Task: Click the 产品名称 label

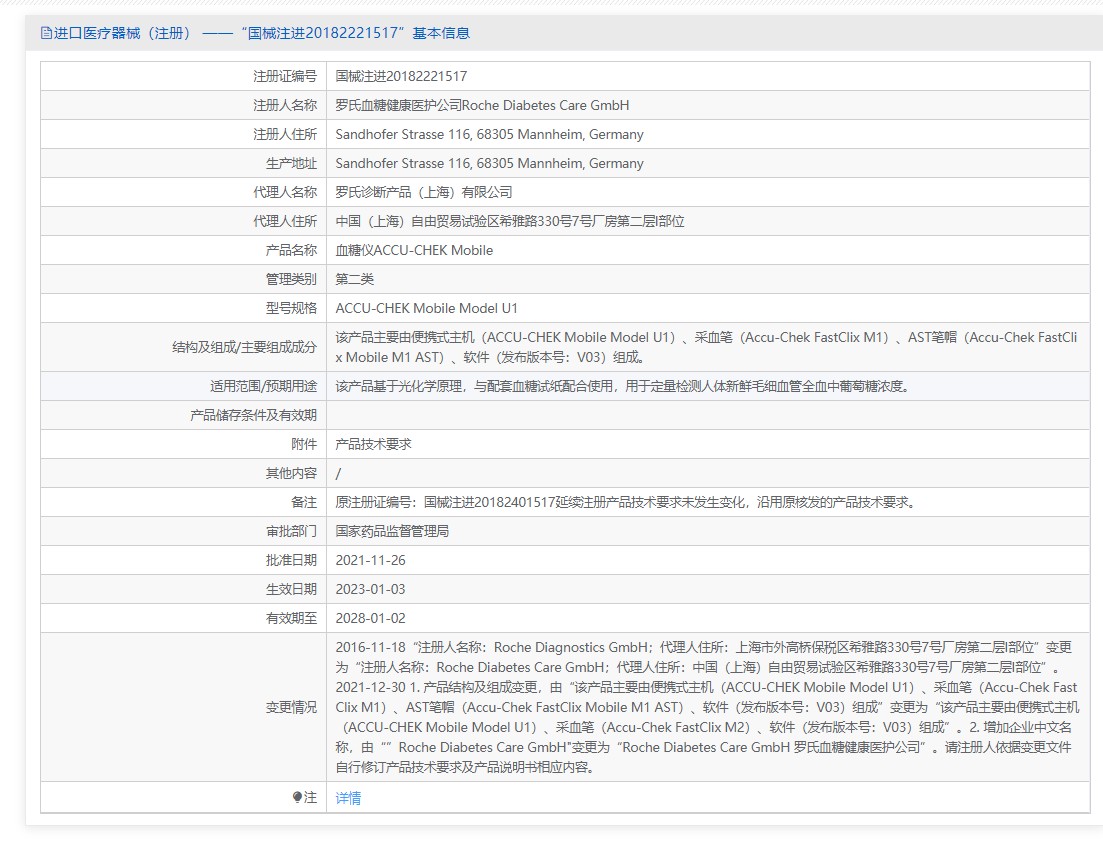Action: [291, 250]
